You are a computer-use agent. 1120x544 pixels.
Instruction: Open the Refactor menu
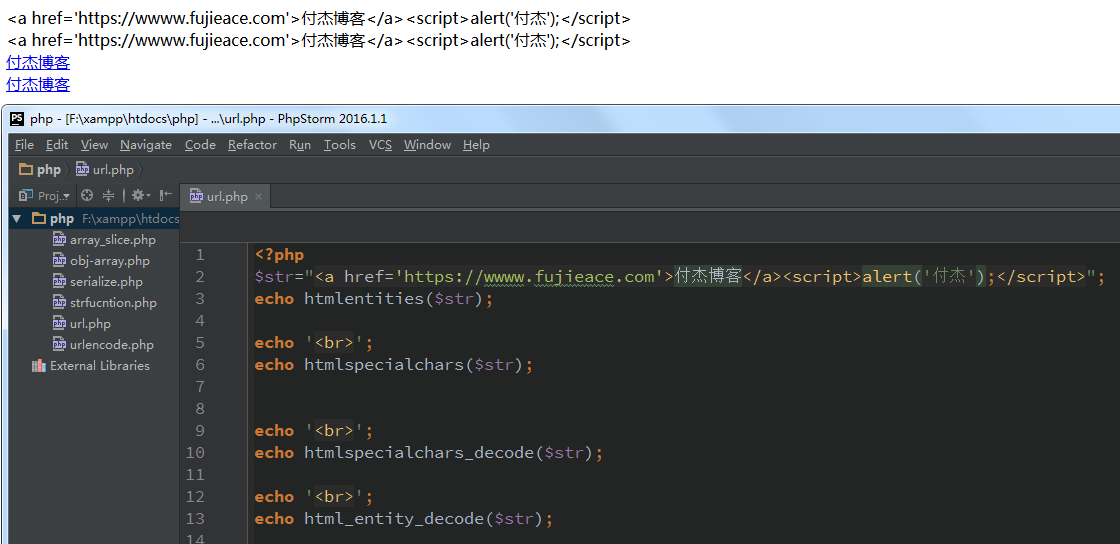252,145
